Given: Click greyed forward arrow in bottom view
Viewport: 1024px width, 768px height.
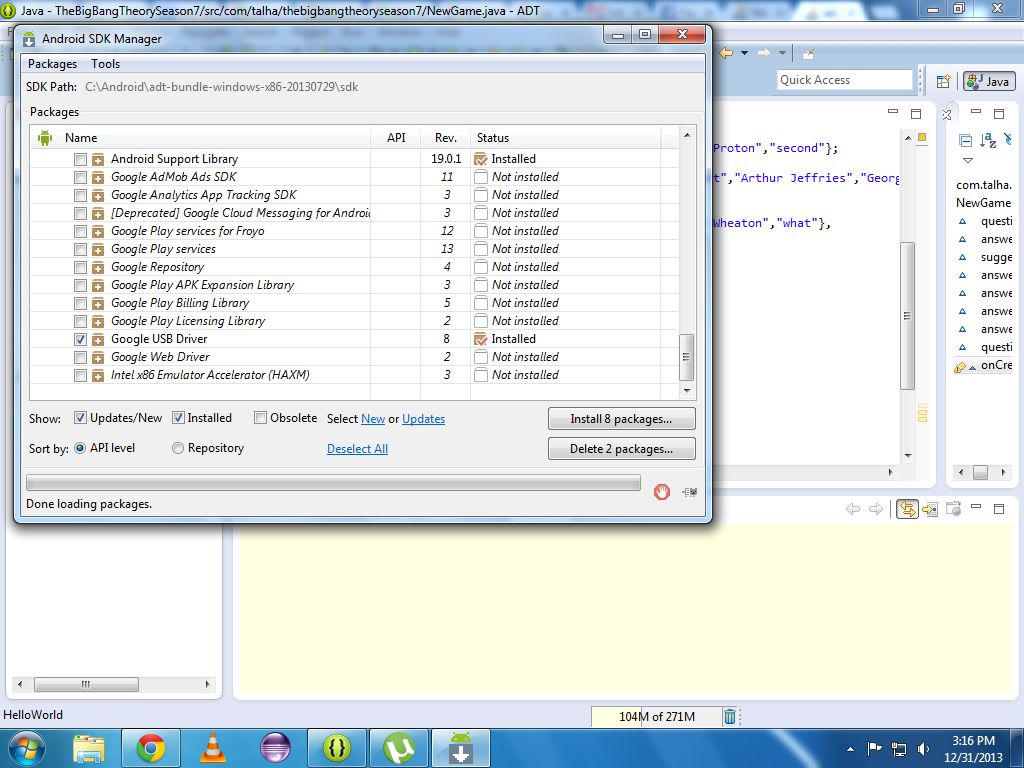Looking at the screenshot, I should [876, 509].
